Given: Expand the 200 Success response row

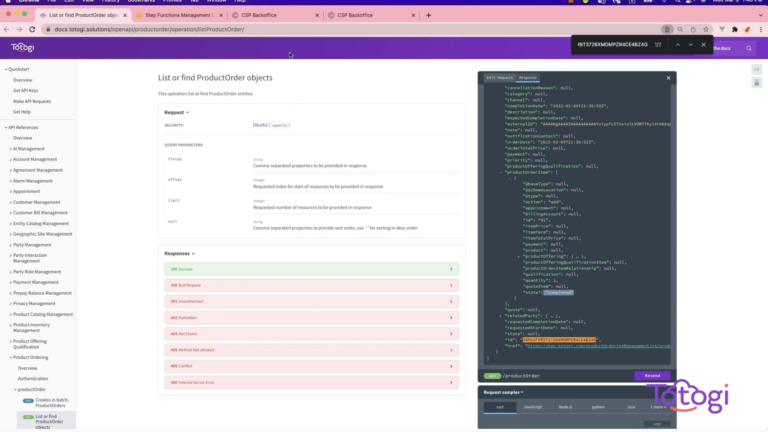Looking at the screenshot, I should click(310, 269).
